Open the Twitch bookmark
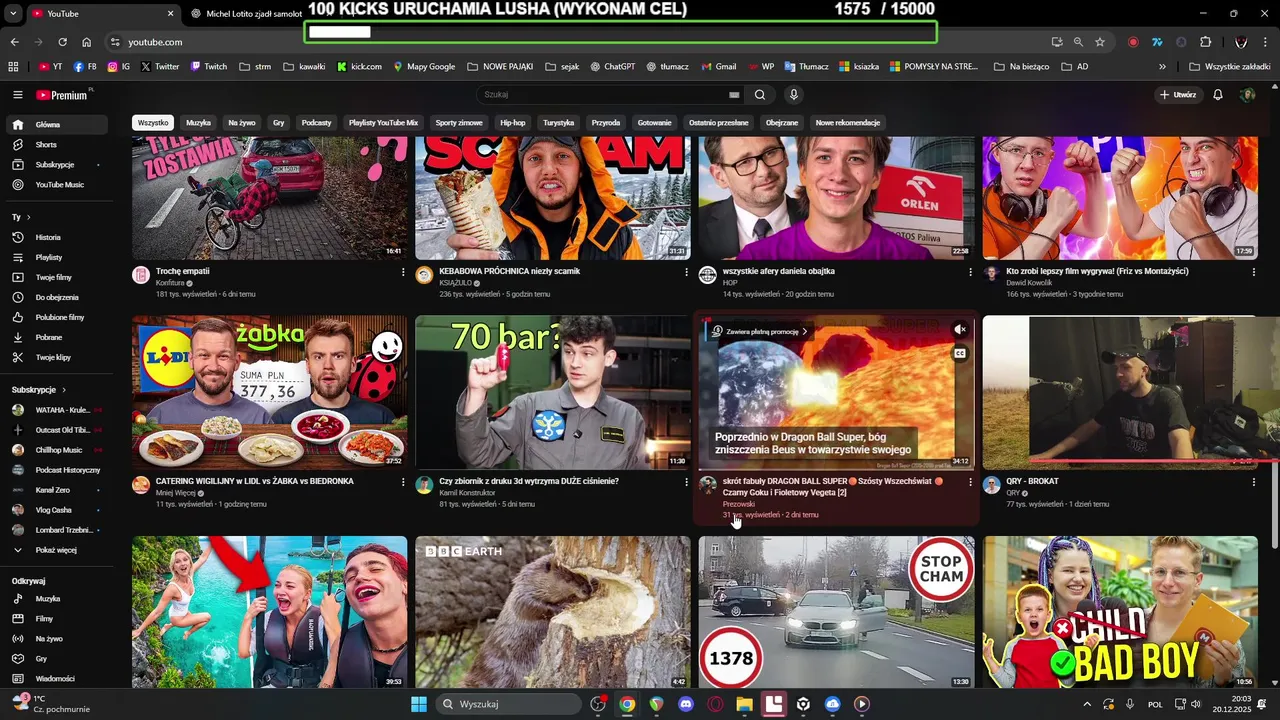This screenshot has height=720, width=1280. tap(209, 67)
